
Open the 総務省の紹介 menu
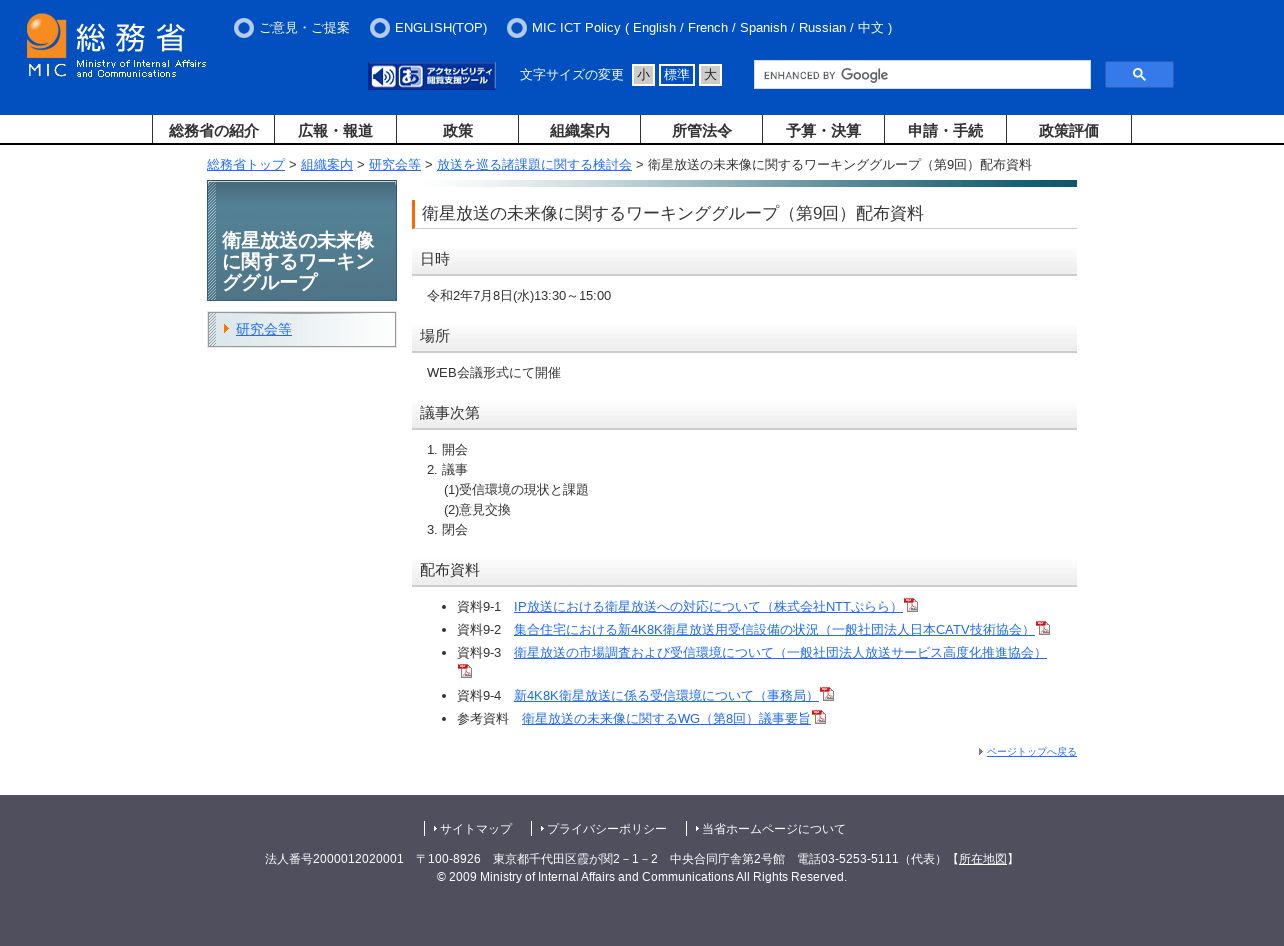point(214,130)
